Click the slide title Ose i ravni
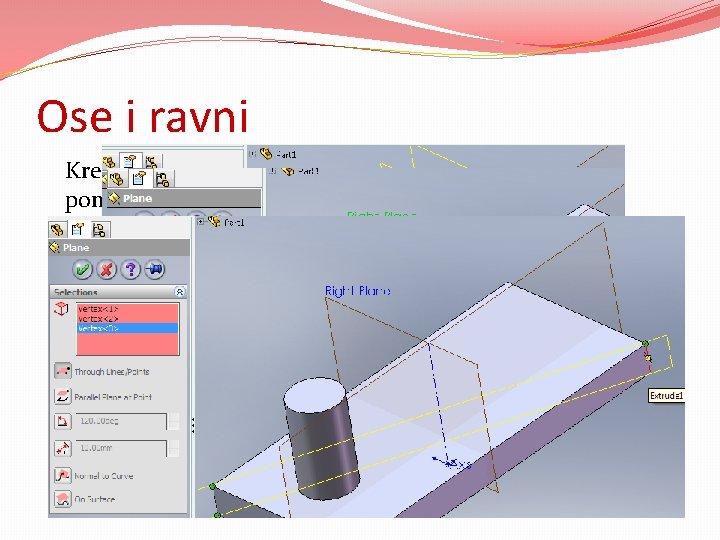 [x=143, y=117]
